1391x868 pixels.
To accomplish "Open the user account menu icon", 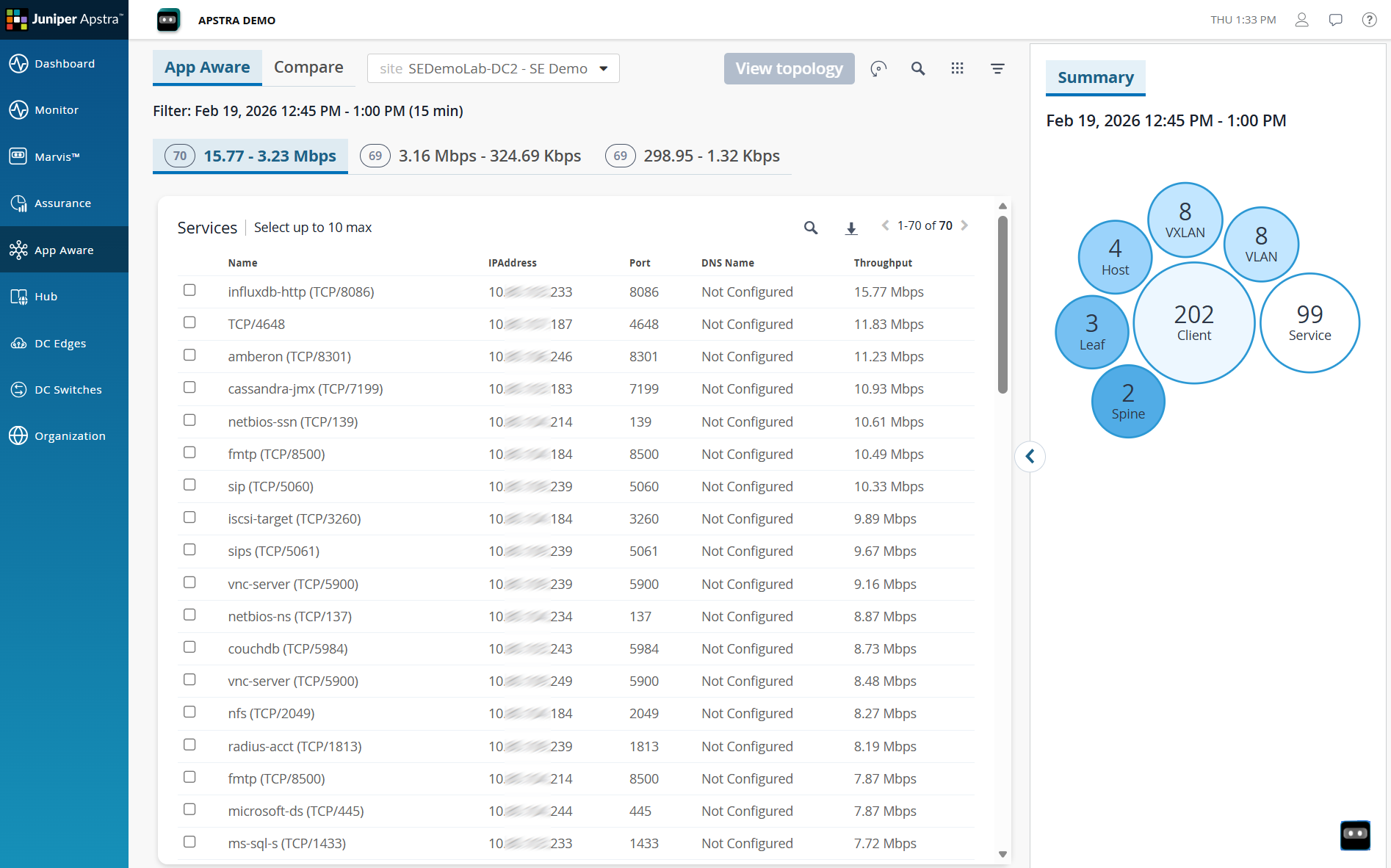I will tap(1301, 20).
